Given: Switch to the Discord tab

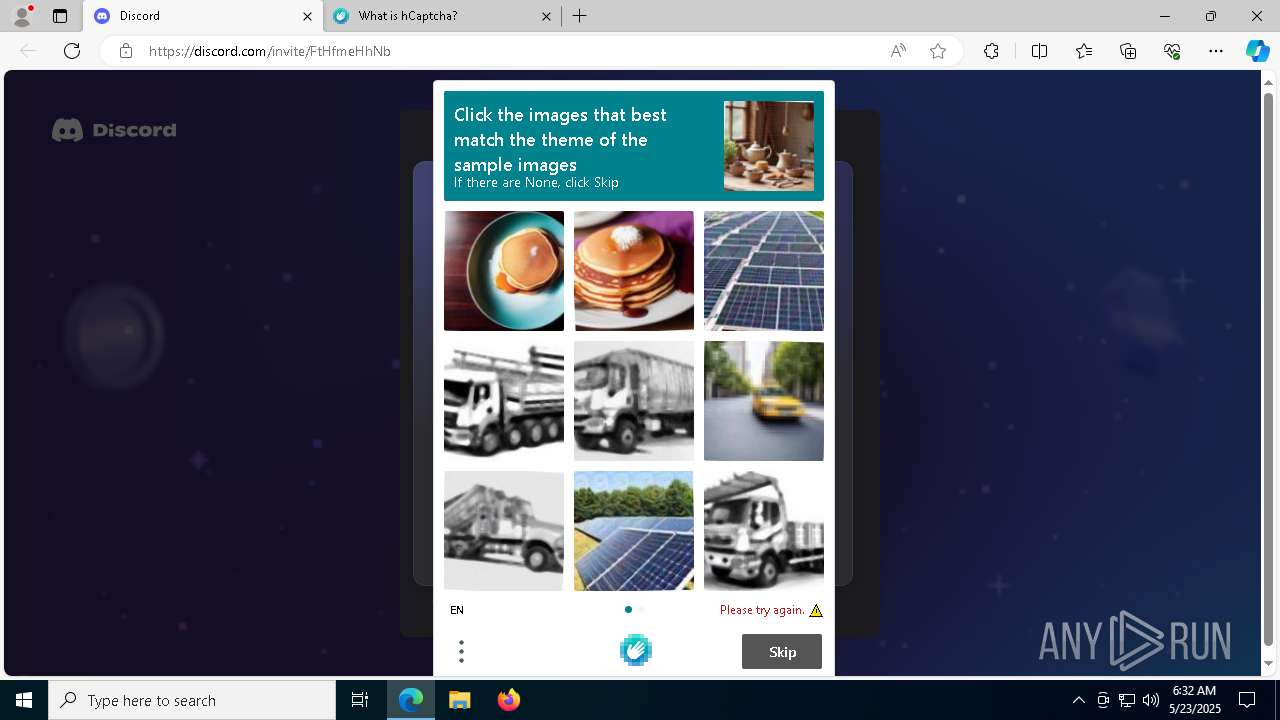Looking at the screenshot, I should pyautogui.click(x=202, y=16).
